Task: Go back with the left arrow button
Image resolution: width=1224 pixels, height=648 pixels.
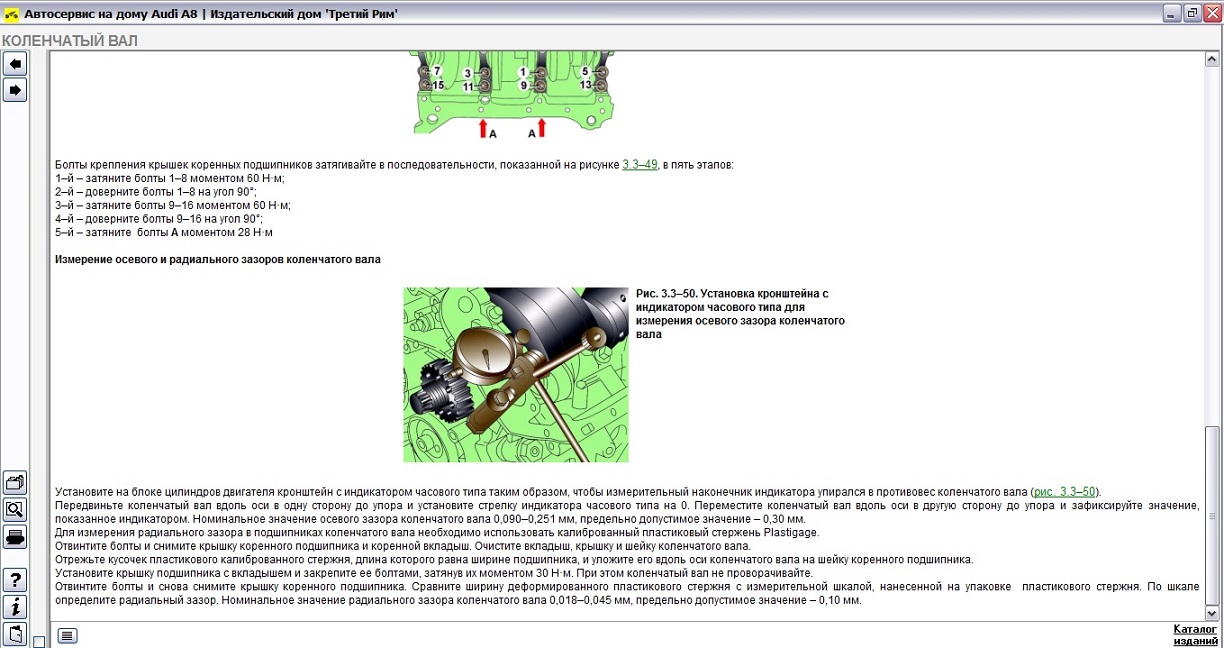Action: point(15,65)
